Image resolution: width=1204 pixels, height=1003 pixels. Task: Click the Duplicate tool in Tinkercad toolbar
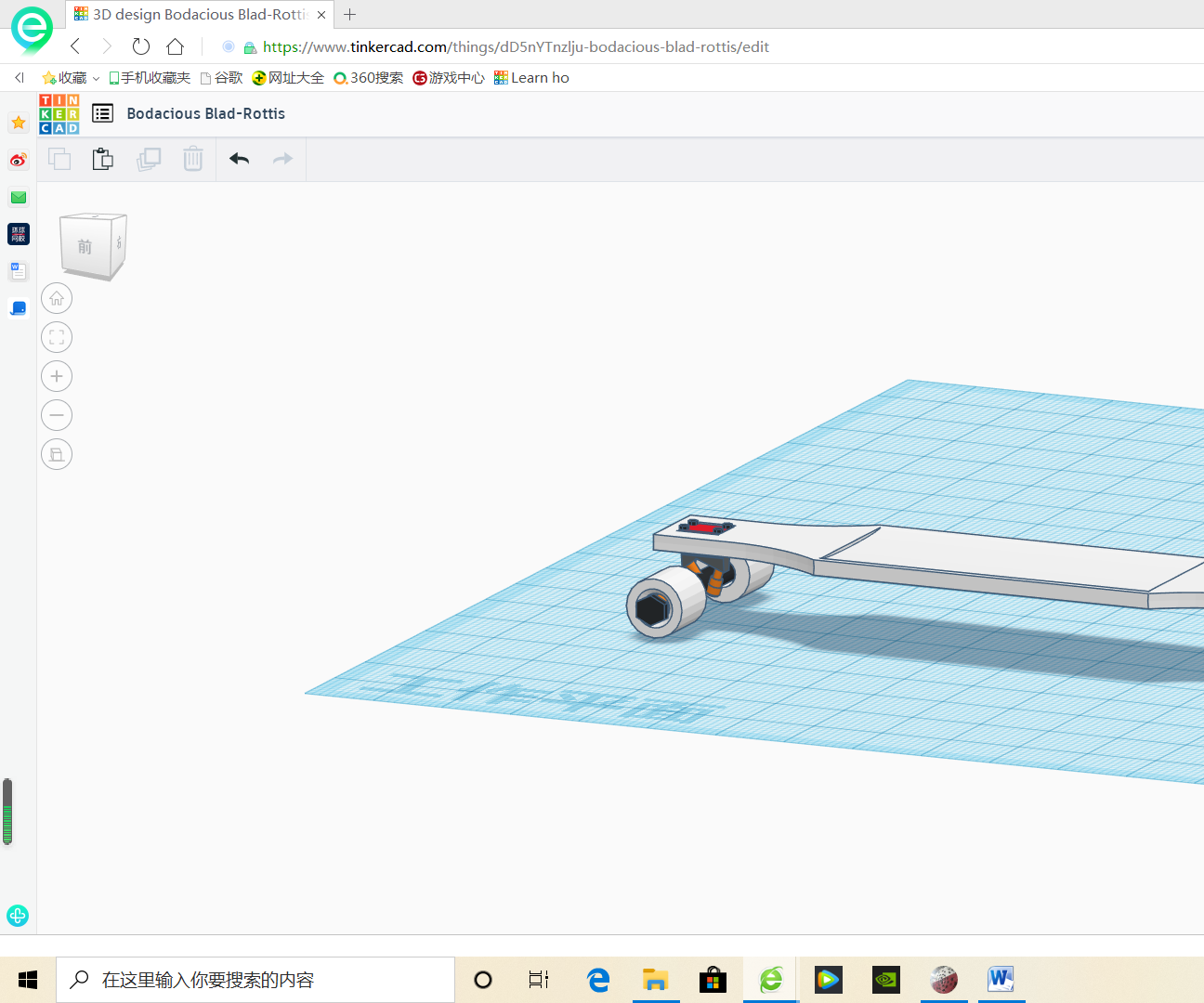point(149,159)
